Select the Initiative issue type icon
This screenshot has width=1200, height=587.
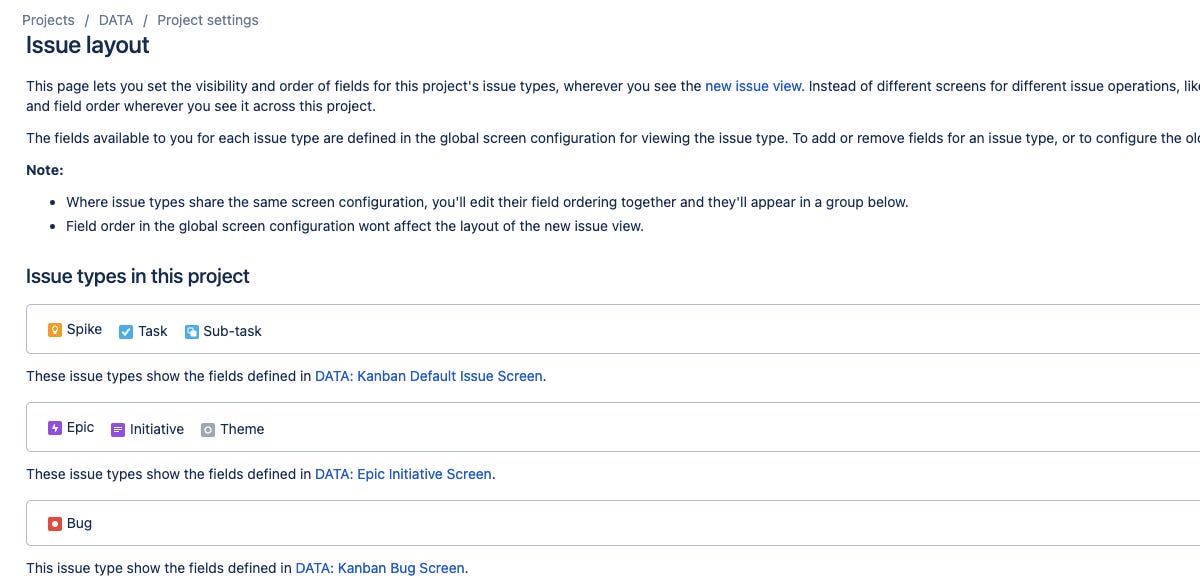117,429
